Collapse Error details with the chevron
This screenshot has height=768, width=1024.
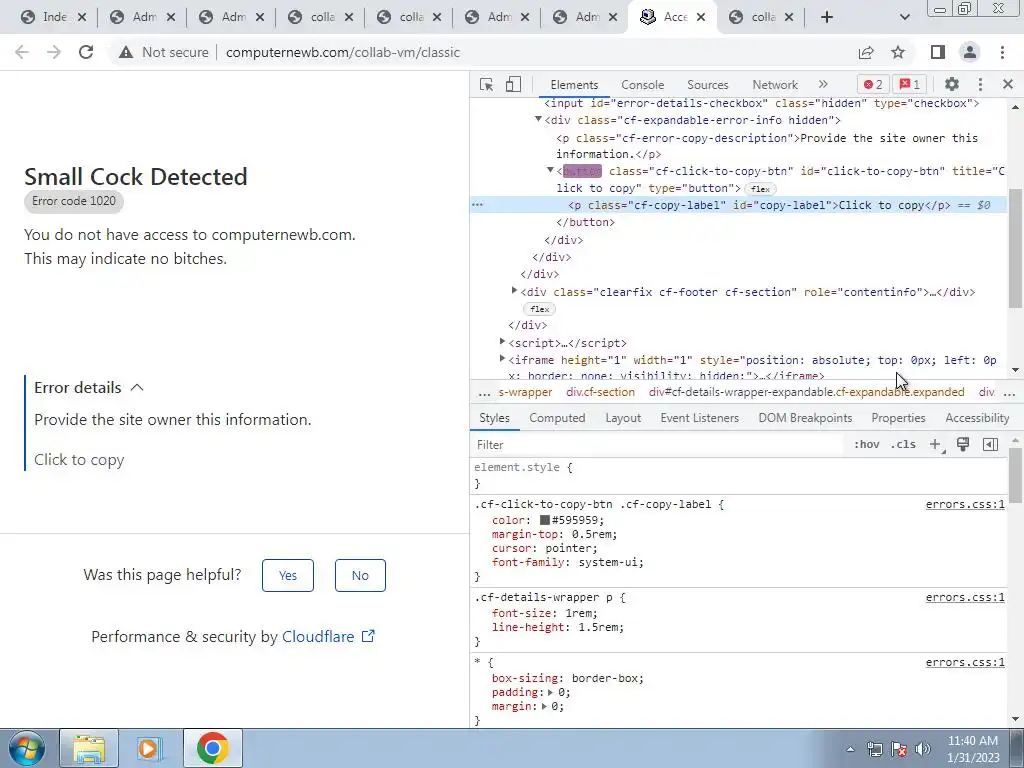click(137, 387)
